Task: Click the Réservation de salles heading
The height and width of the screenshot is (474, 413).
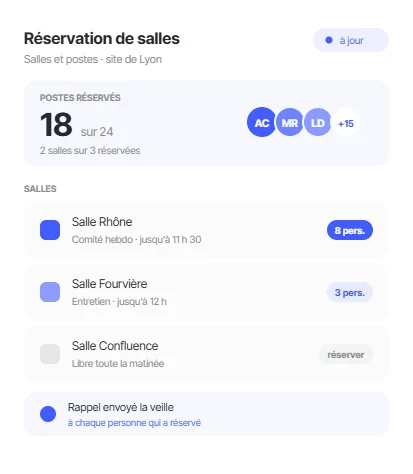Action: [x=102, y=38]
